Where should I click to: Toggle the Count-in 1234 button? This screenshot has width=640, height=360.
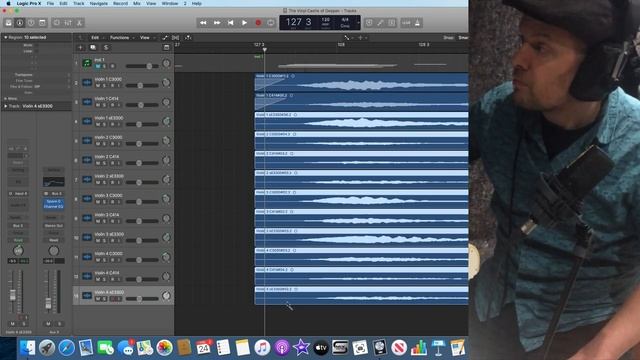coord(406,23)
